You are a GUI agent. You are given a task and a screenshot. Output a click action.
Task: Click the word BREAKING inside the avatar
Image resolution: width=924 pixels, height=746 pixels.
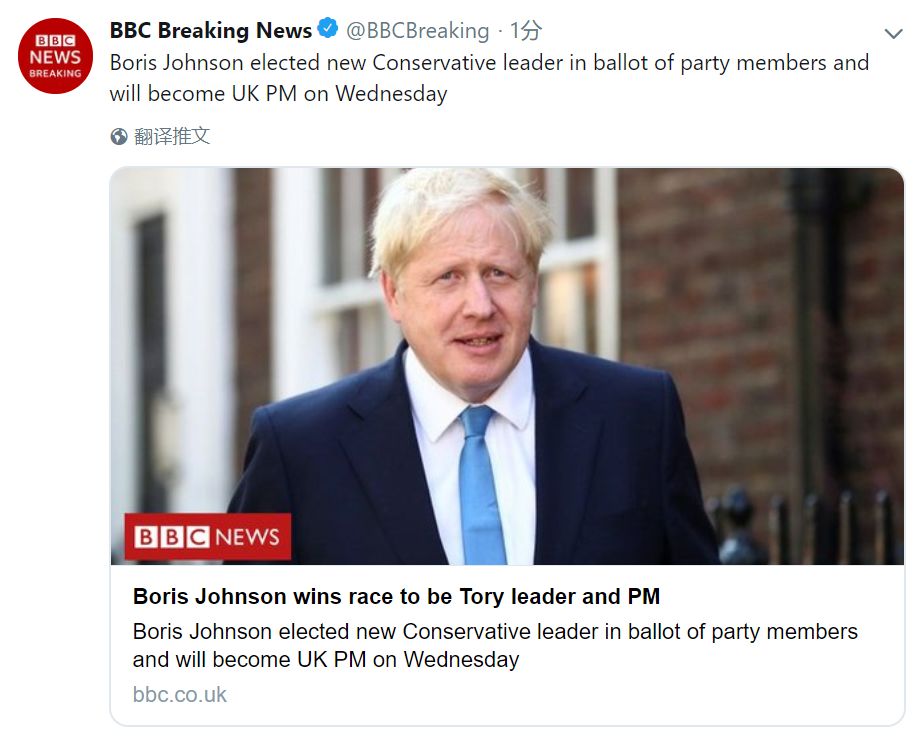tap(56, 73)
